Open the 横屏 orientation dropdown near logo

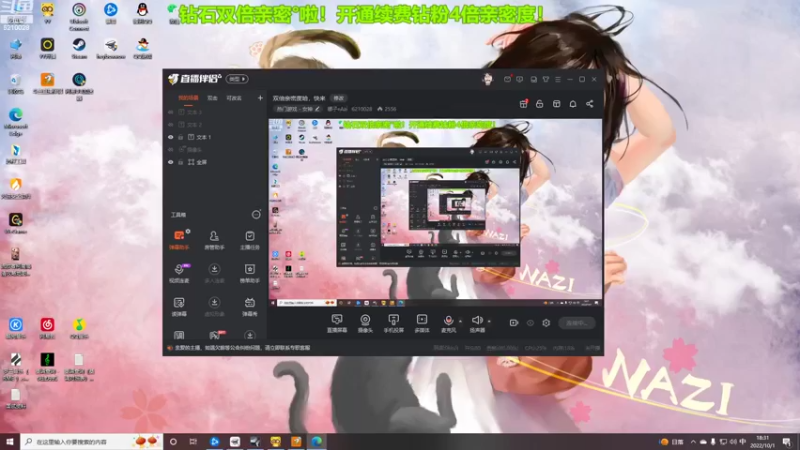click(x=237, y=79)
